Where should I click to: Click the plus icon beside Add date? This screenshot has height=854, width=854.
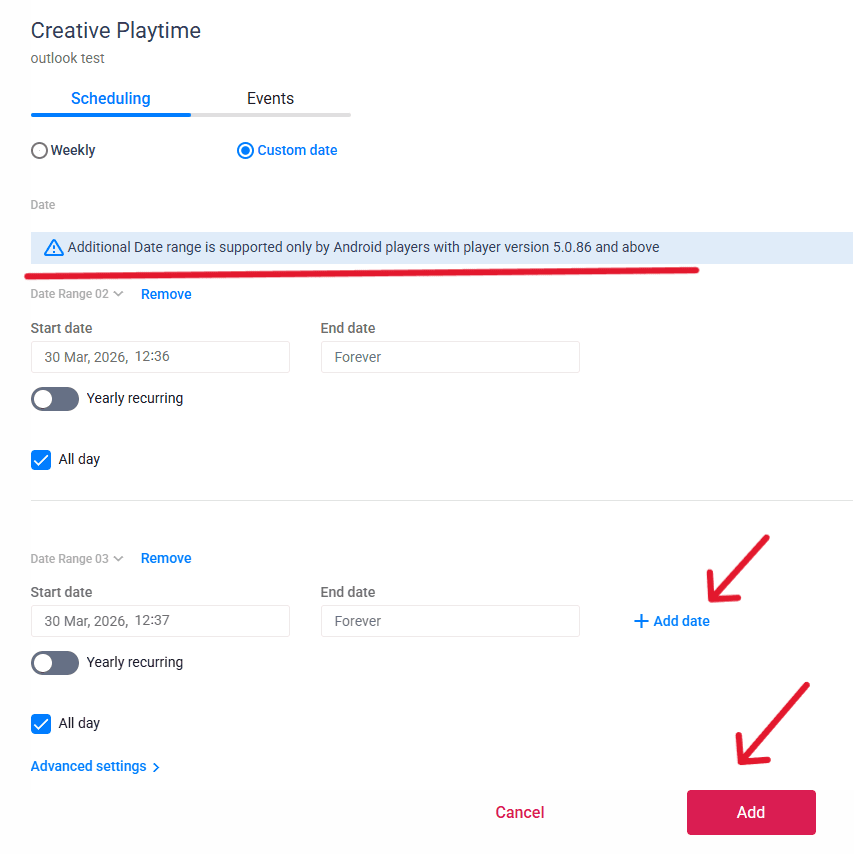tap(641, 621)
